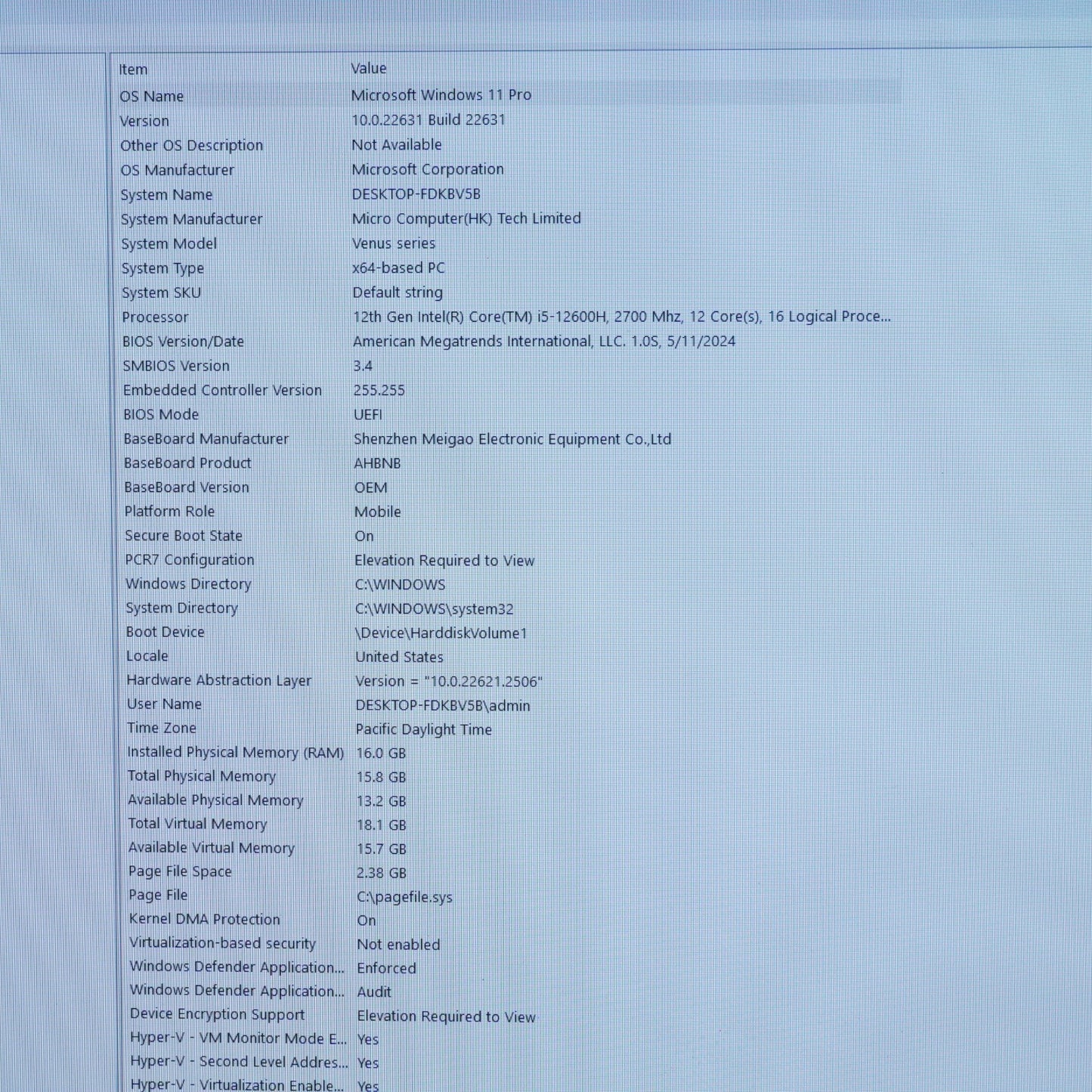Image resolution: width=1092 pixels, height=1092 pixels.
Task: Click the Item column header
Action: (133, 70)
